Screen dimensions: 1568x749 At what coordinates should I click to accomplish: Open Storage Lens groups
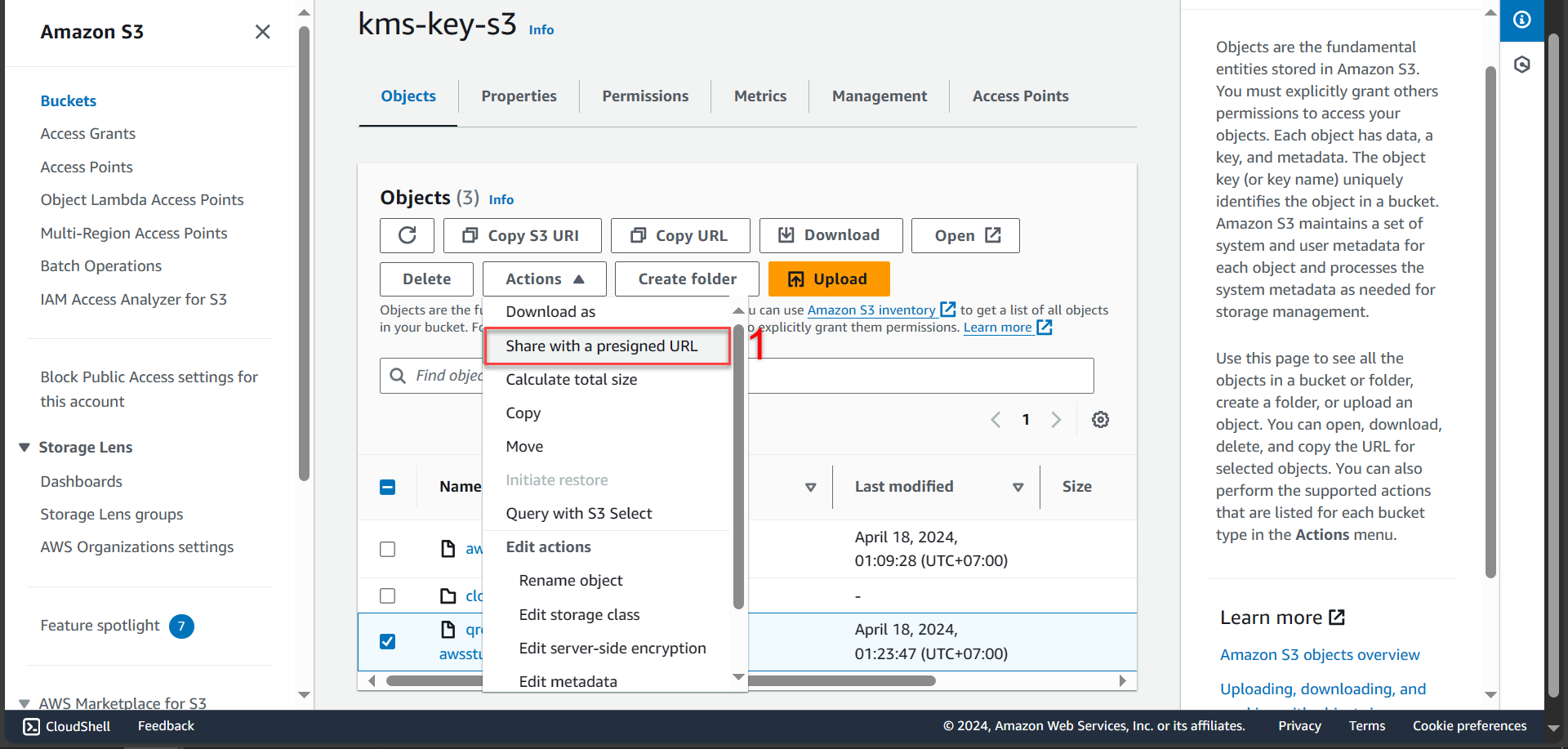click(x=112, y=514)
